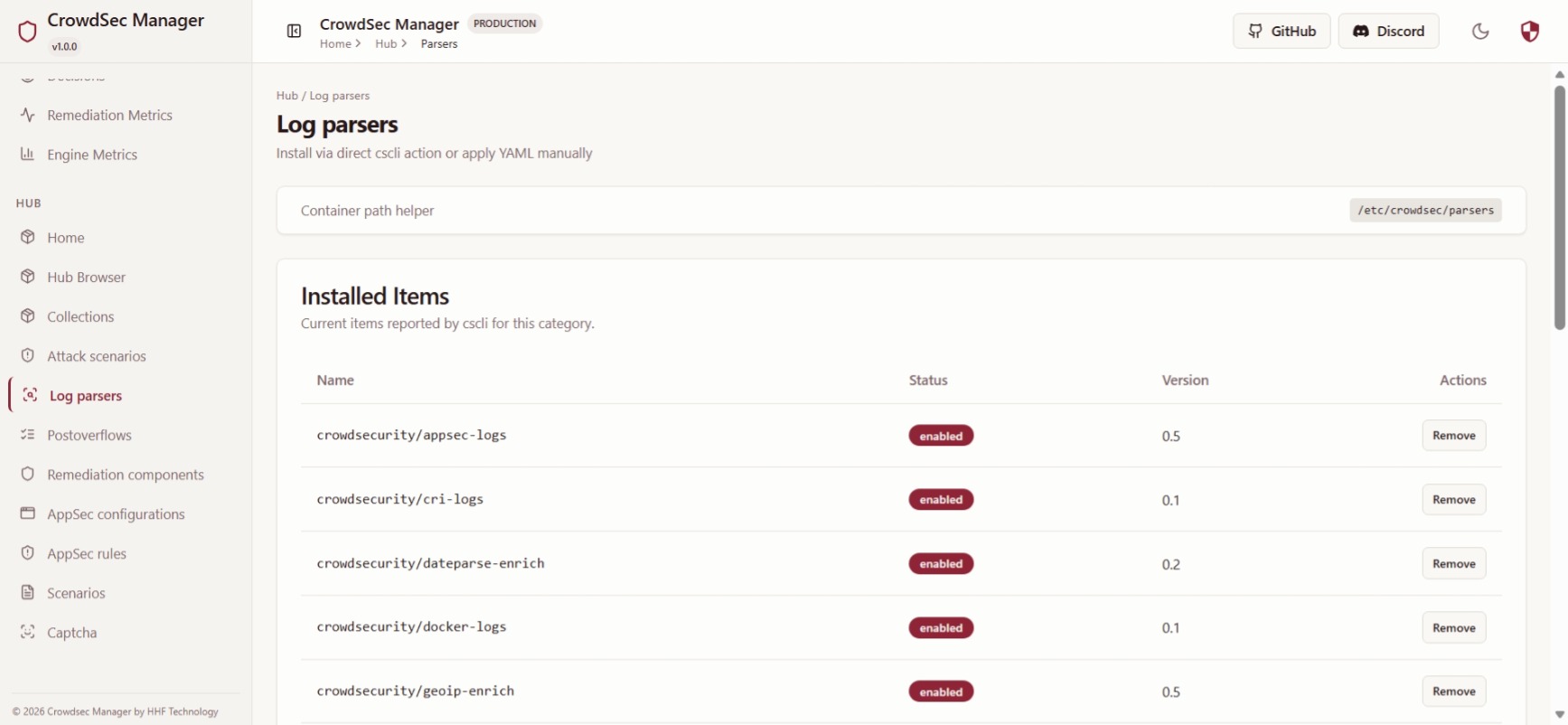Remove crowdsecurity/geoip-enrich parser

[1453, 691]
